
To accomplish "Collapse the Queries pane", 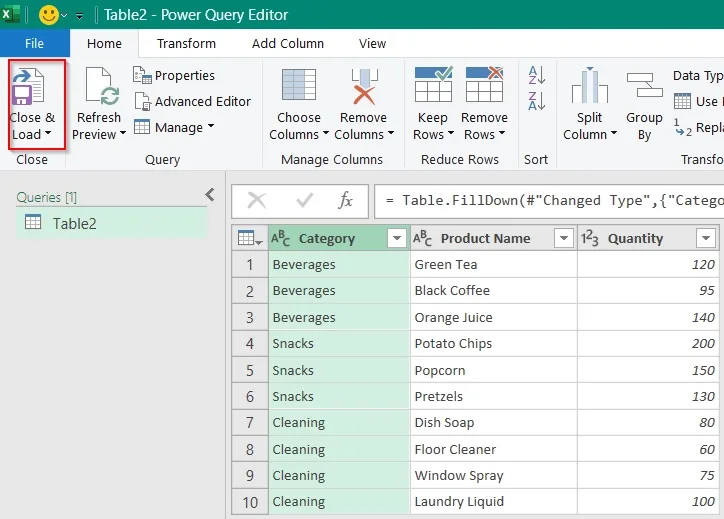I will pos(210,194).
